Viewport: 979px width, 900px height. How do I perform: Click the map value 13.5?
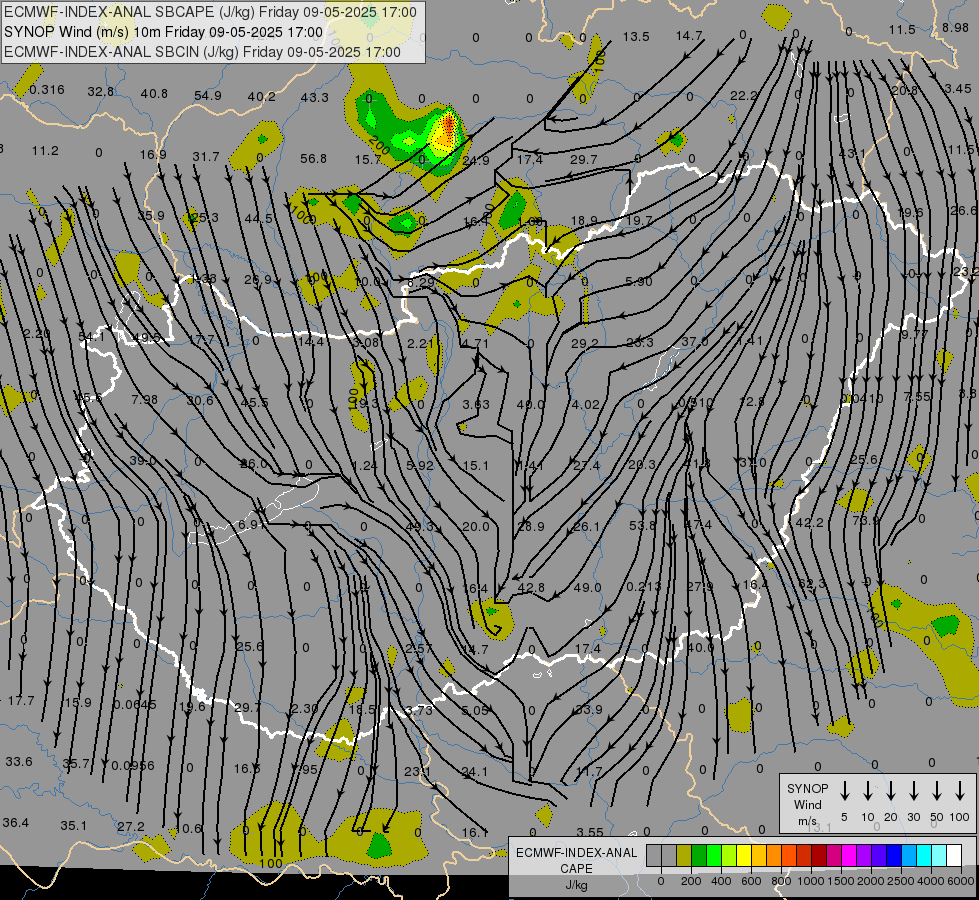pos(636,37)
